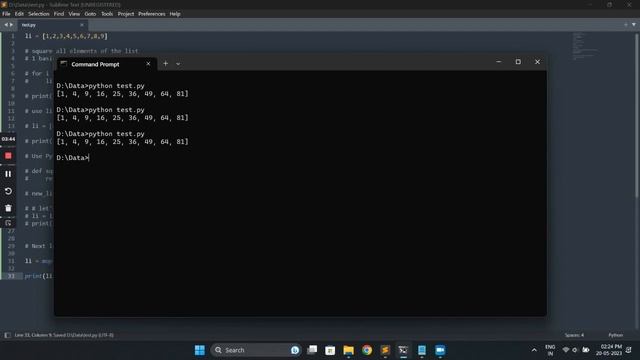Open a new terminal tab with the plus icon
This screenshot has height=360, width=640.
(x=165, y=64)
